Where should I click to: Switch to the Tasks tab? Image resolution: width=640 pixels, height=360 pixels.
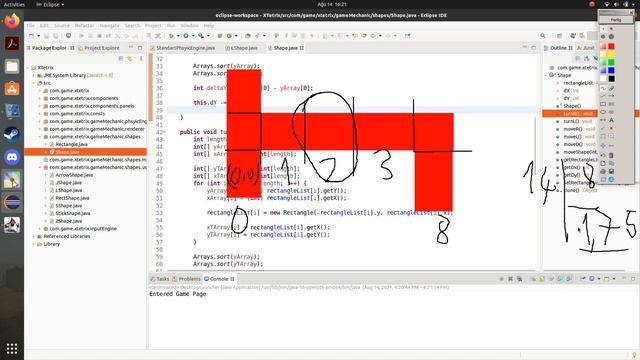pyautogui.click(x=159, y=279)
